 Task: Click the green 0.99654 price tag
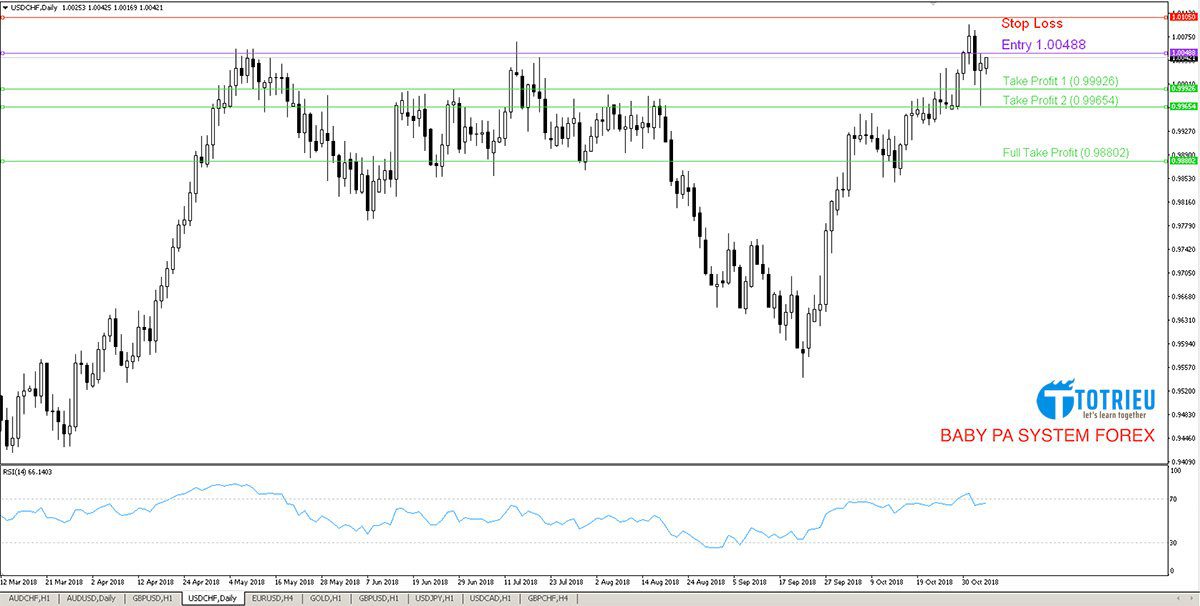[x=1182, y=106]
